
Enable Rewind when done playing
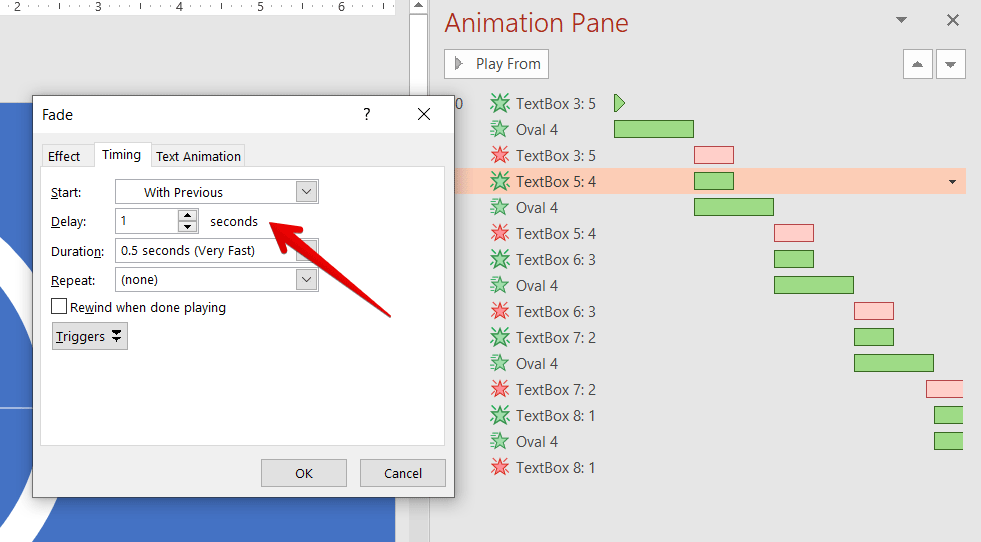click(60, 307)
